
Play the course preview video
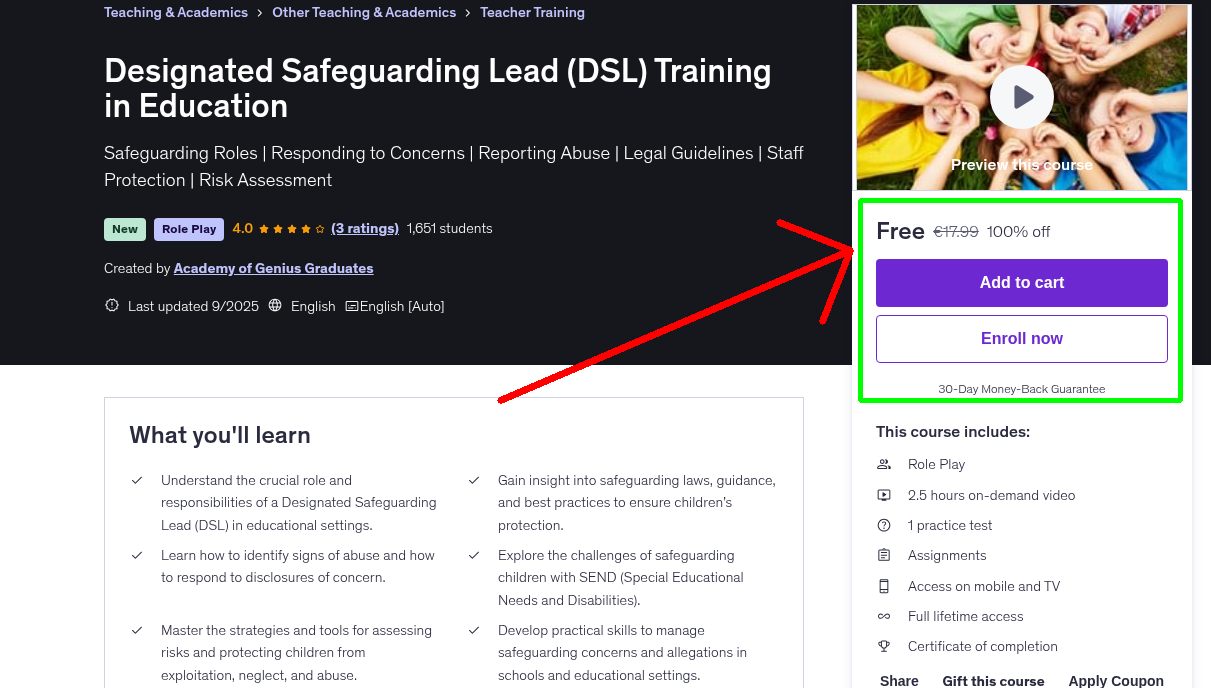(x=1021, y=96)
